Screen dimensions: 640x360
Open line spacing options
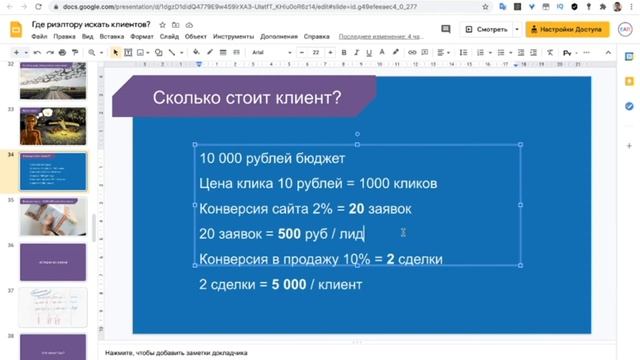coord(463,53)
